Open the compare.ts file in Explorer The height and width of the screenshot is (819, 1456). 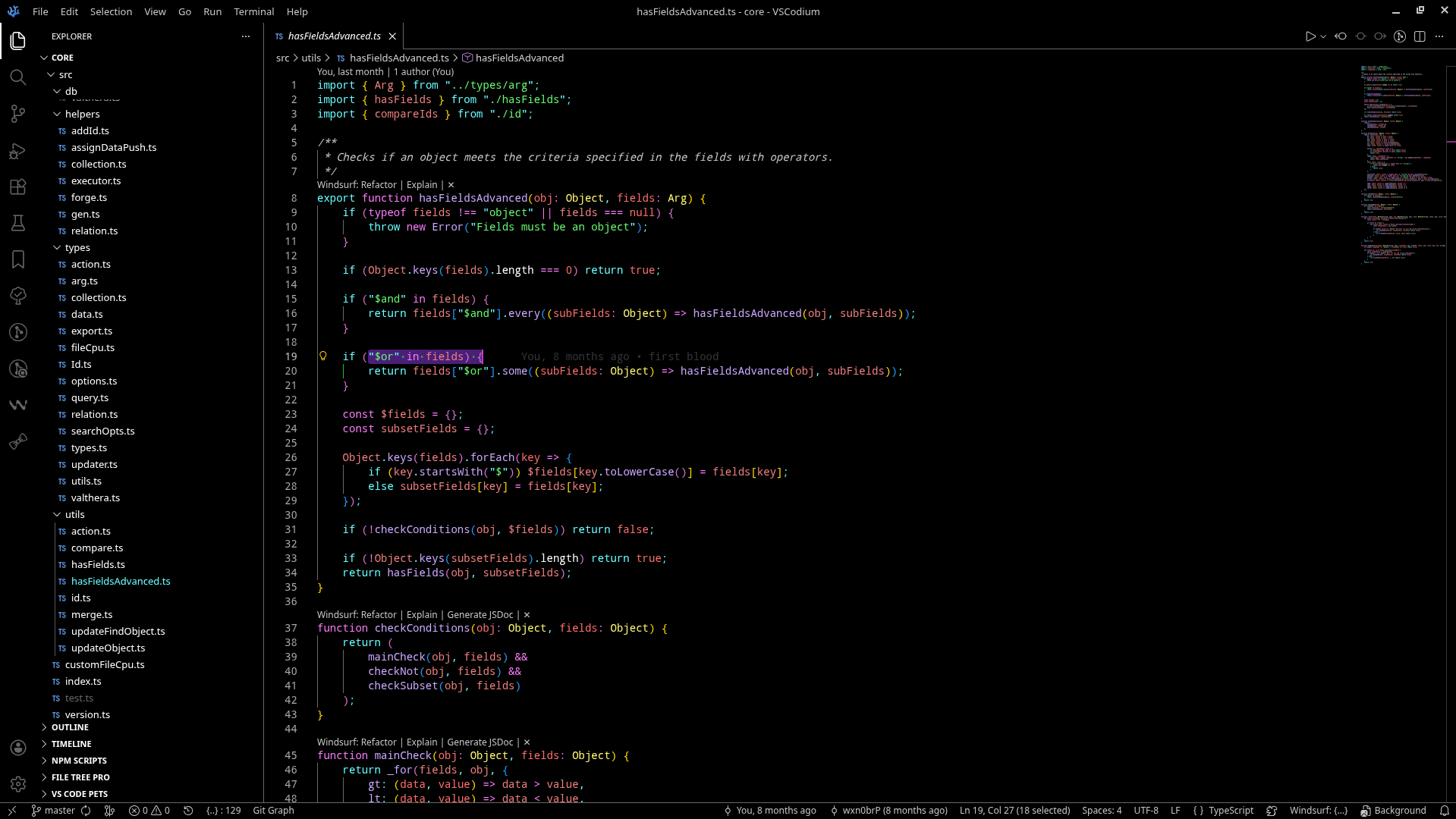(x=97, y=548)
